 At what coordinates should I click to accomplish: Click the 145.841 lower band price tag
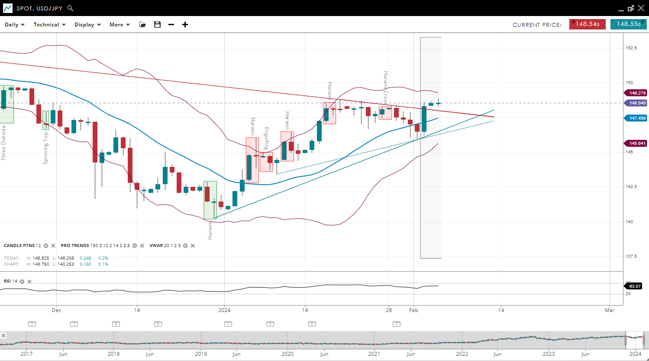[x=635, y=144]
